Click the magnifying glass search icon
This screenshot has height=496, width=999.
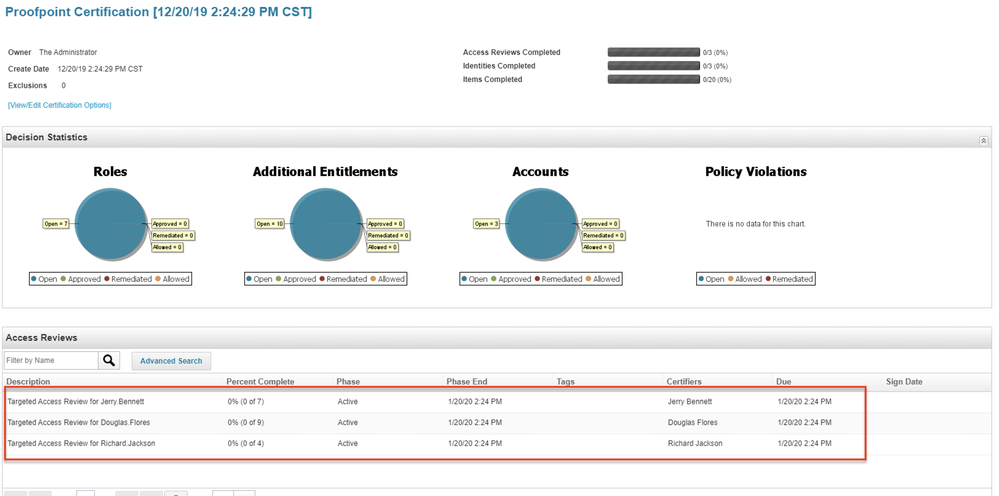pyautogui.click(x=110, y=360)
